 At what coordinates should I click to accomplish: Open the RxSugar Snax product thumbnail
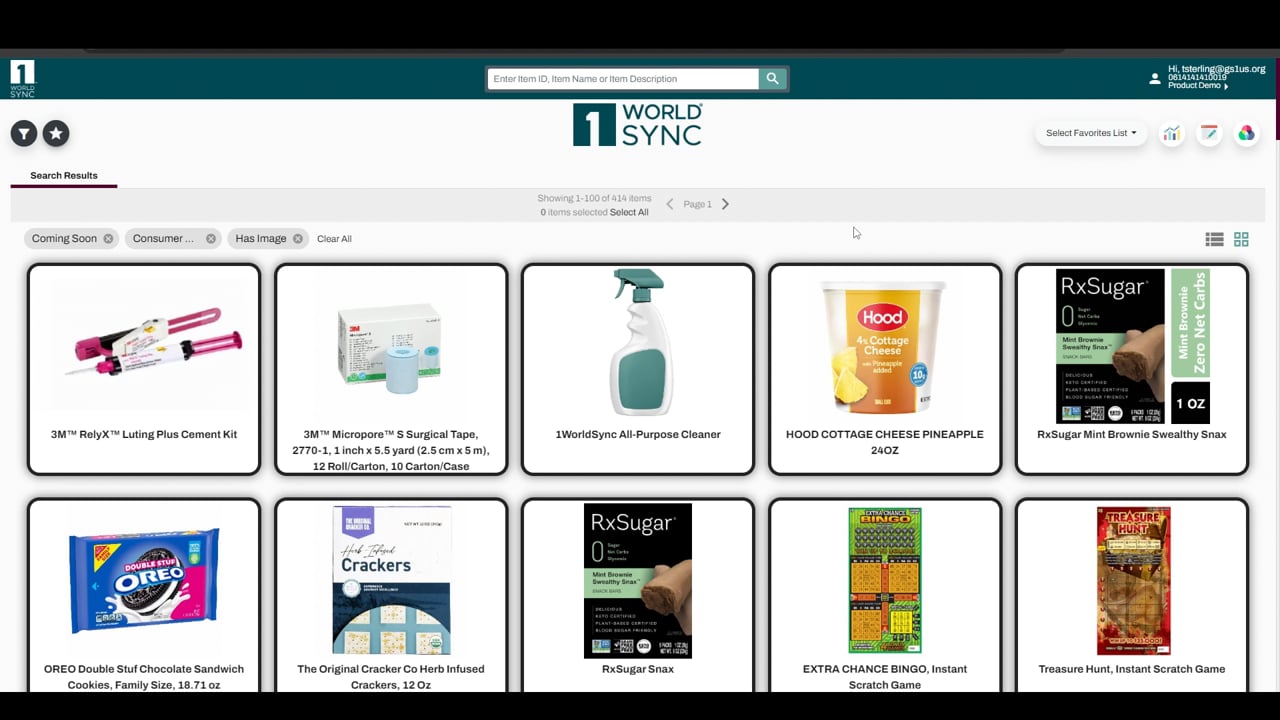click(x=638, y=581)
